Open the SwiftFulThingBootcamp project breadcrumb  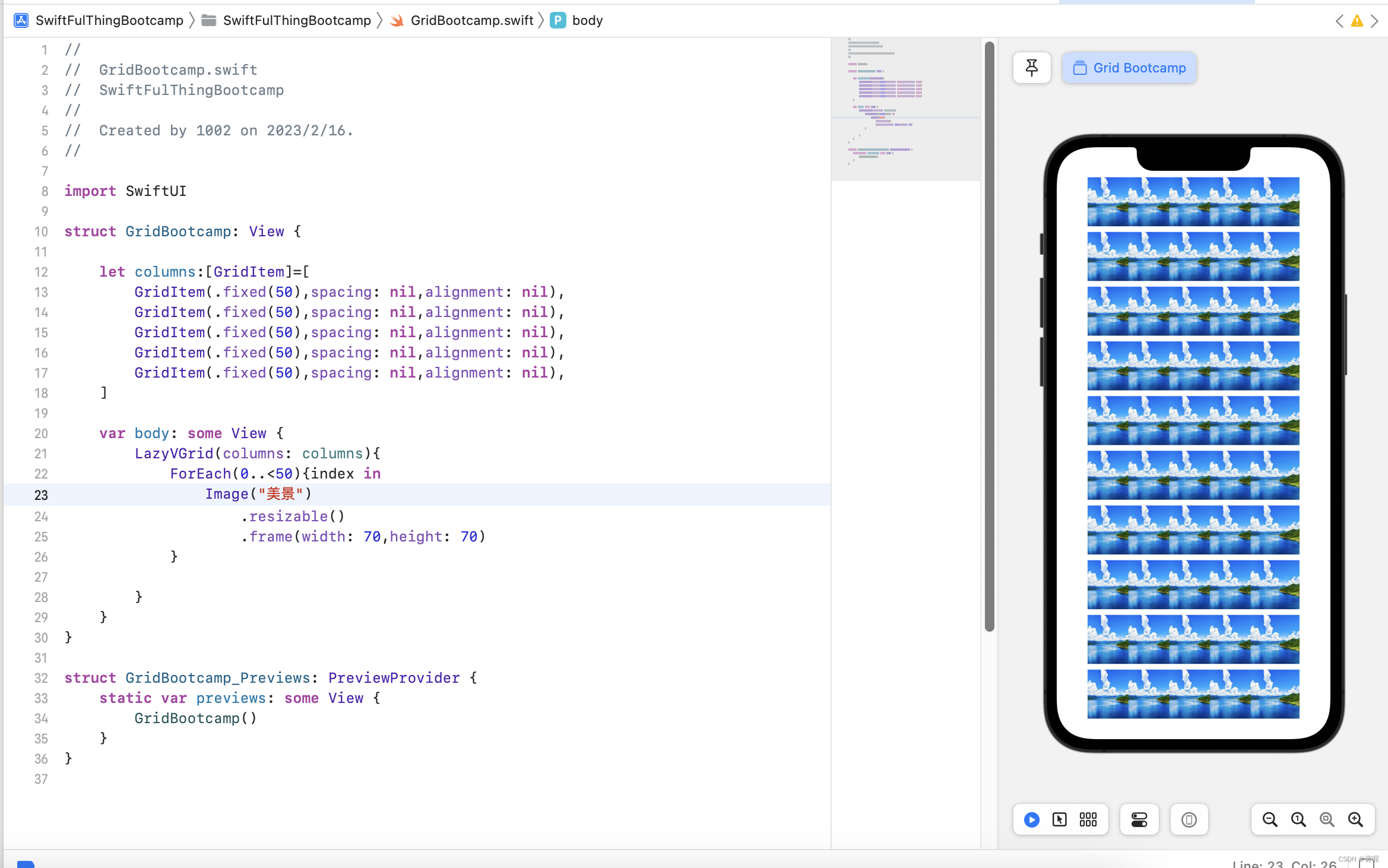tap(109, 20)
